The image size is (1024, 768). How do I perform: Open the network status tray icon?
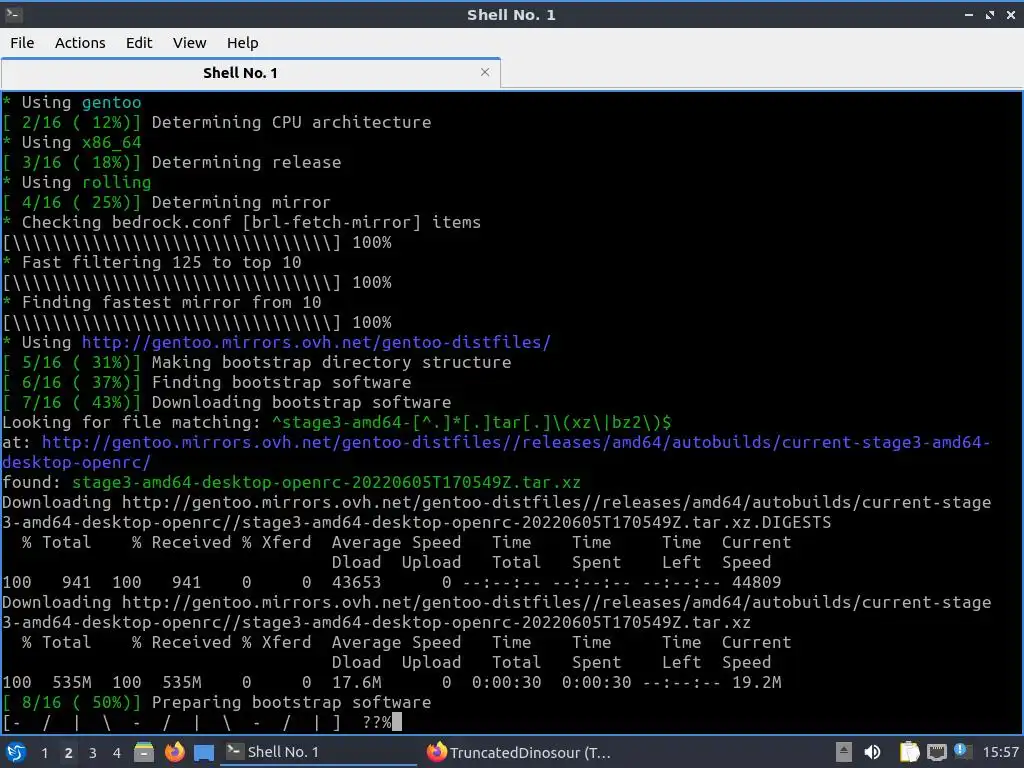[936, 753]
